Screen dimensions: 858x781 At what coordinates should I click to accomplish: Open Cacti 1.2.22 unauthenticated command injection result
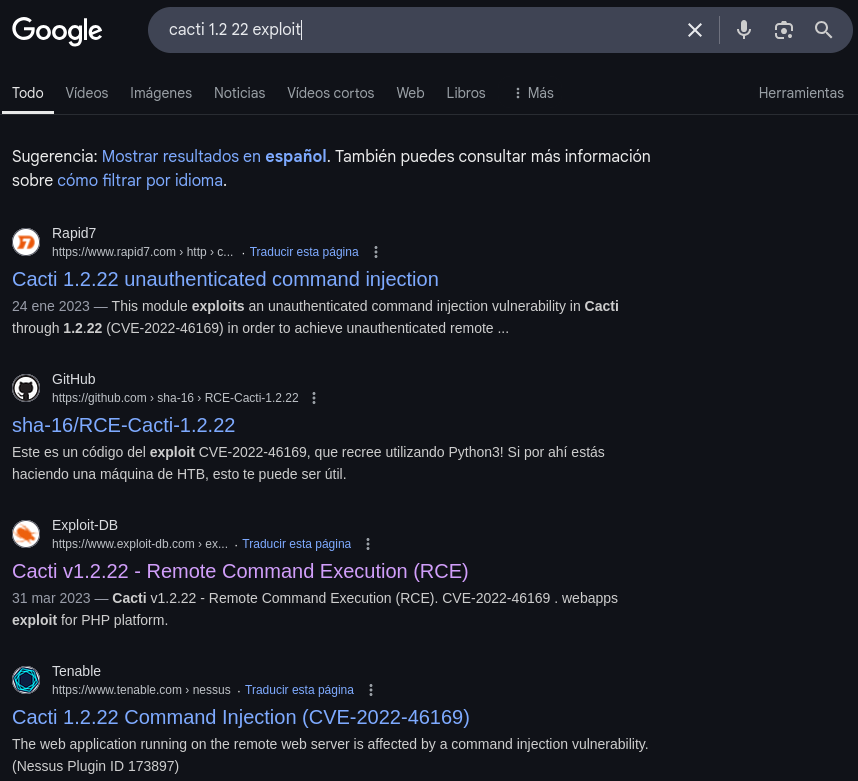pos(225,279)
